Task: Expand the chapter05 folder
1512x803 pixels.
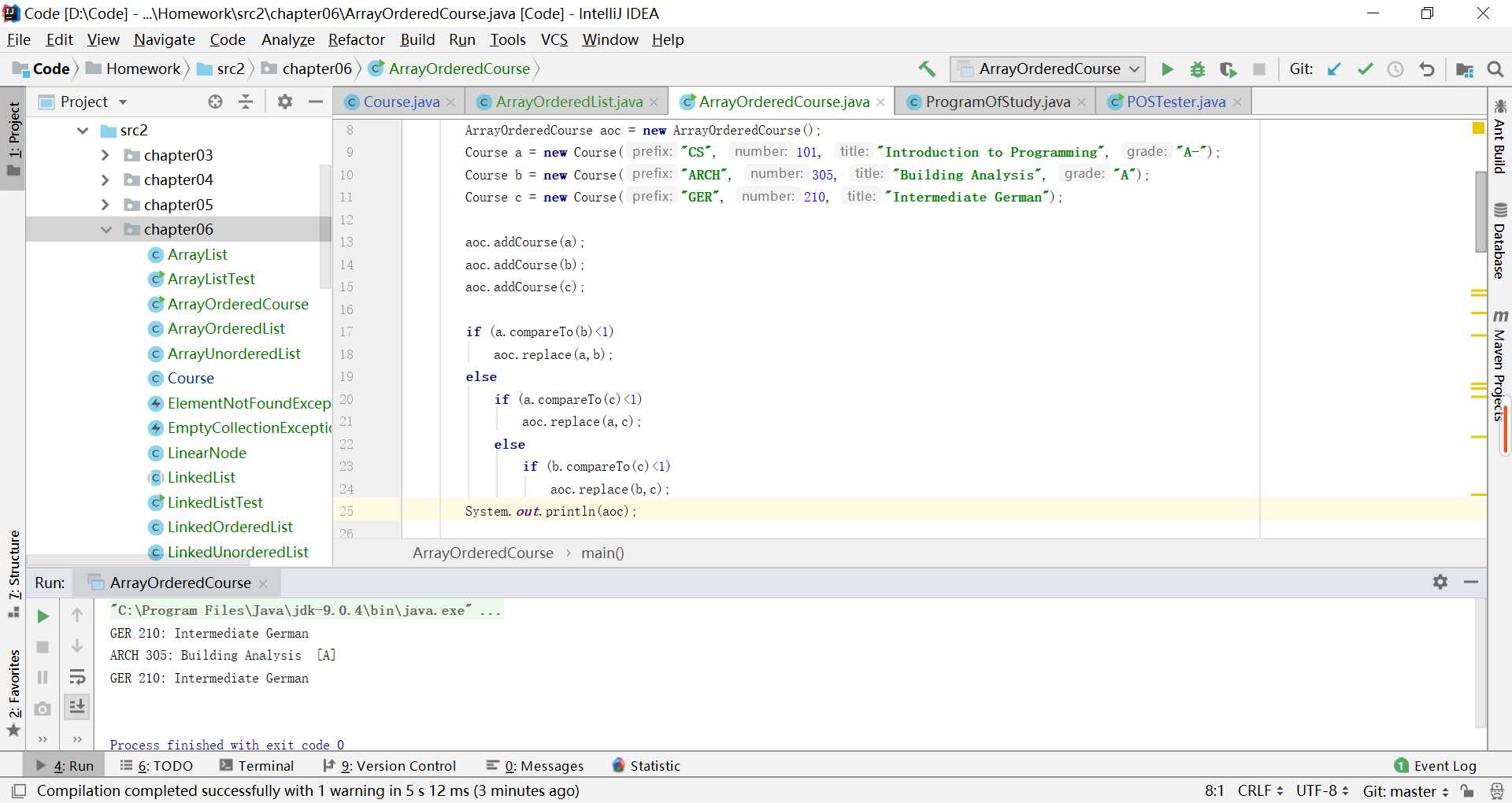Action: point(106,205)
